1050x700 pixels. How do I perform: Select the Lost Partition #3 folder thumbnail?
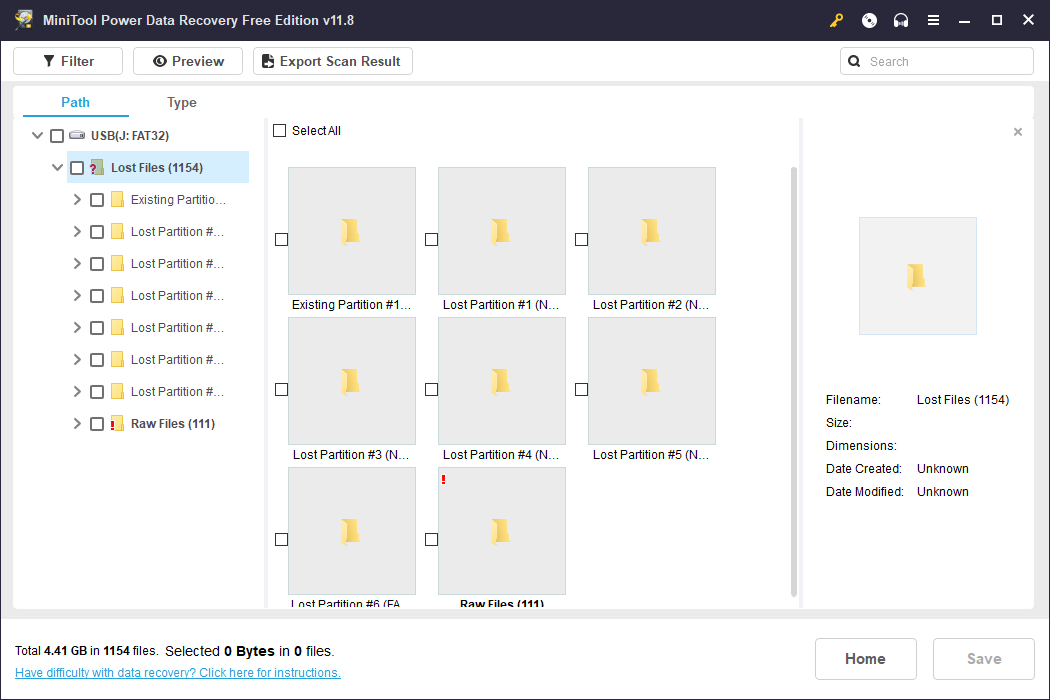pos(352,381)
